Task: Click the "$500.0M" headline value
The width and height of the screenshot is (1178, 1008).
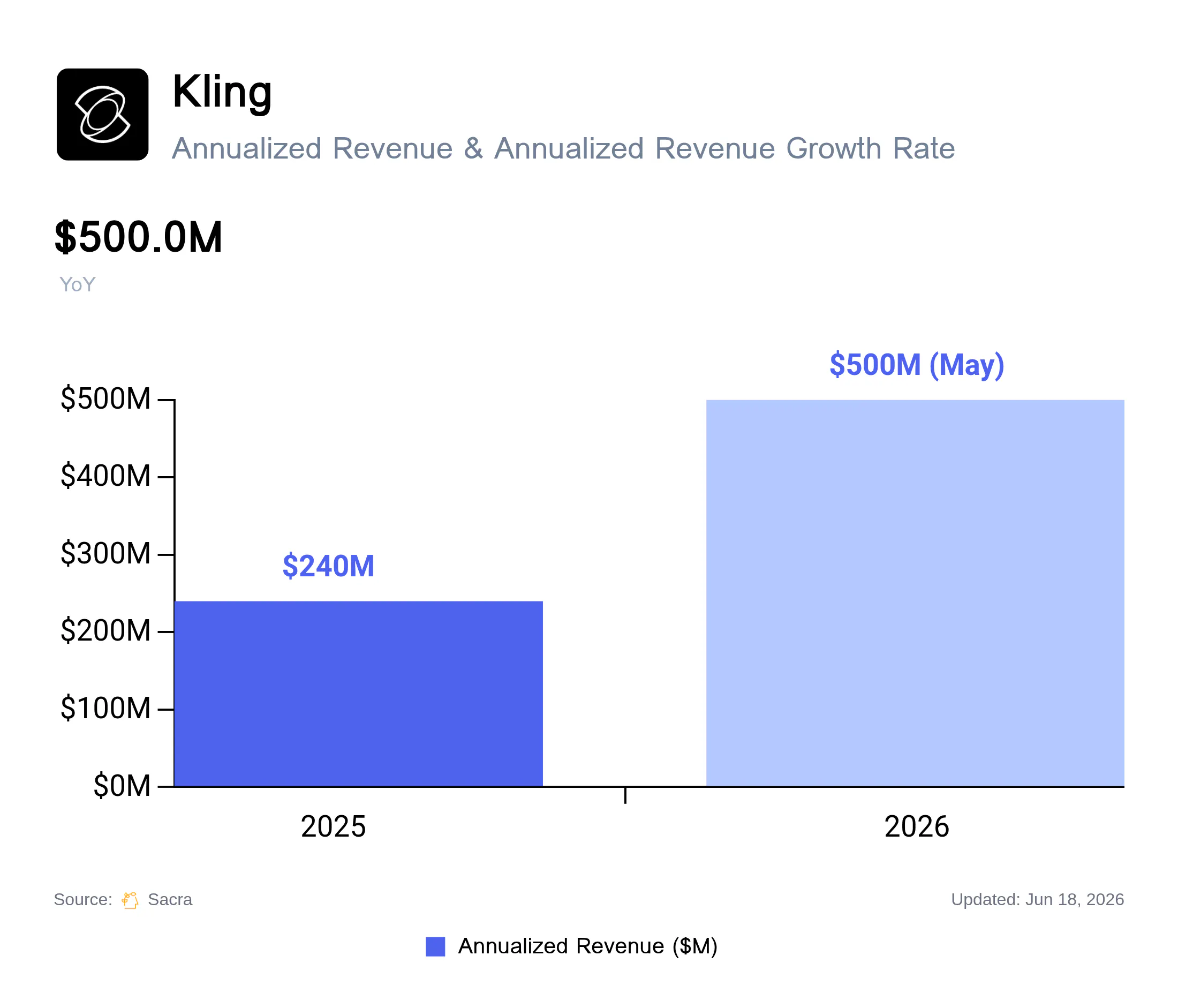Action: click(x=138, y=237)
